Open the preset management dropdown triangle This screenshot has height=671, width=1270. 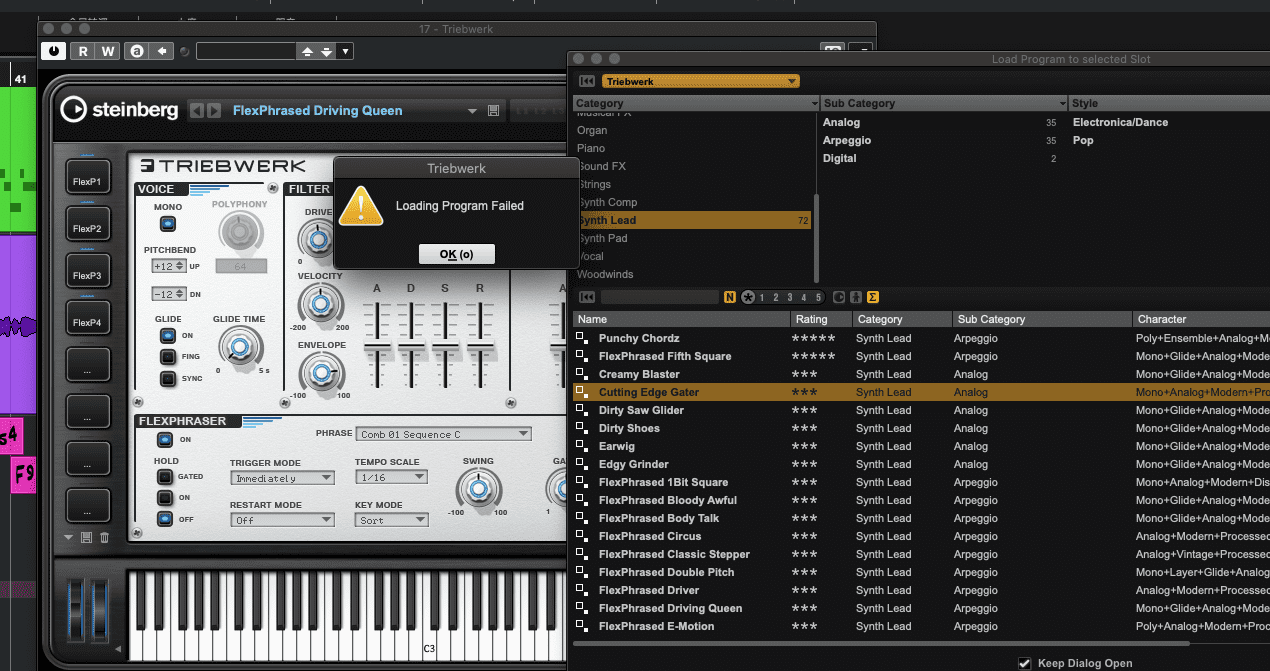tap(346, 52)
